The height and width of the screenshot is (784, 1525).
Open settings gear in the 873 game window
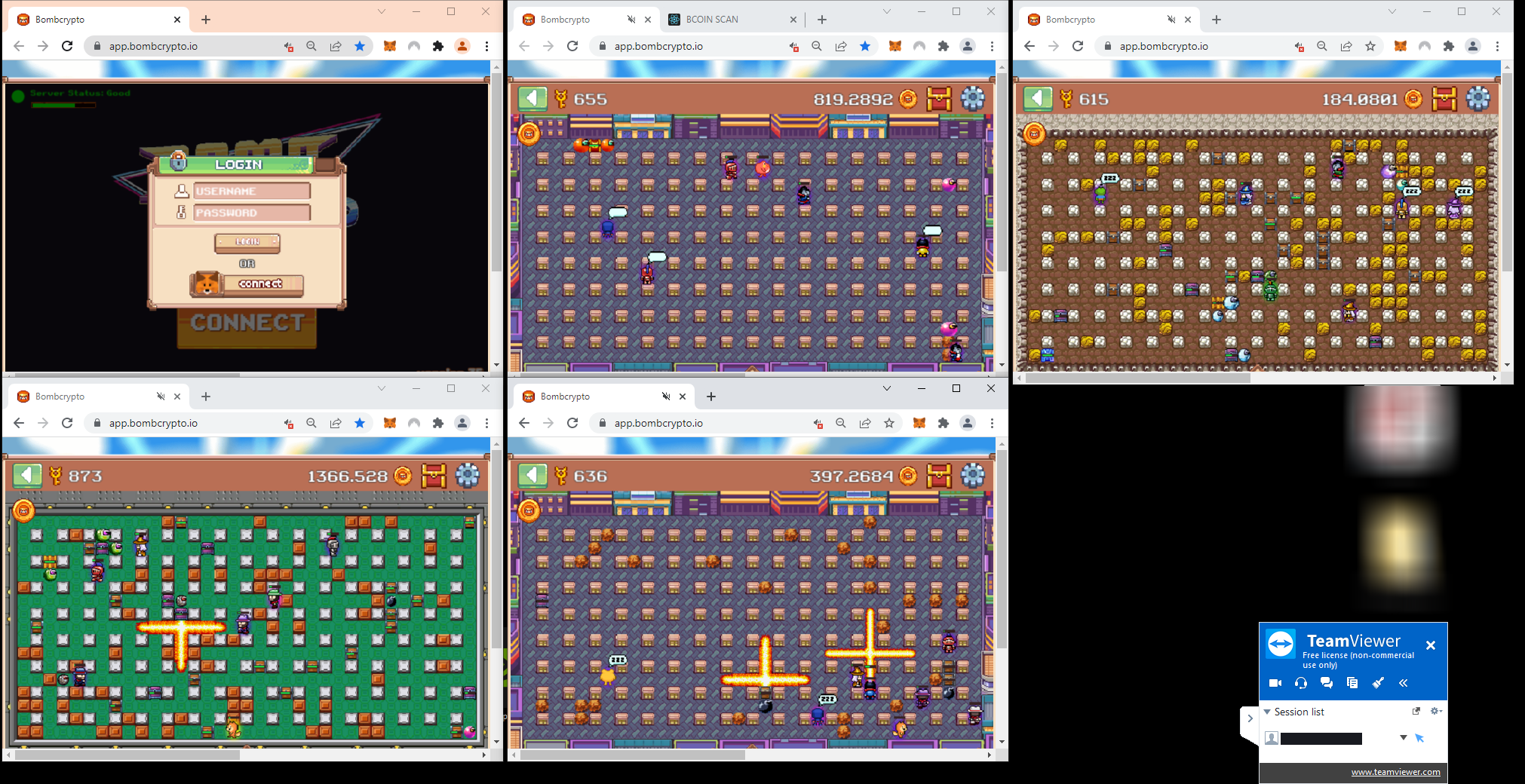[x=468, y=476]
